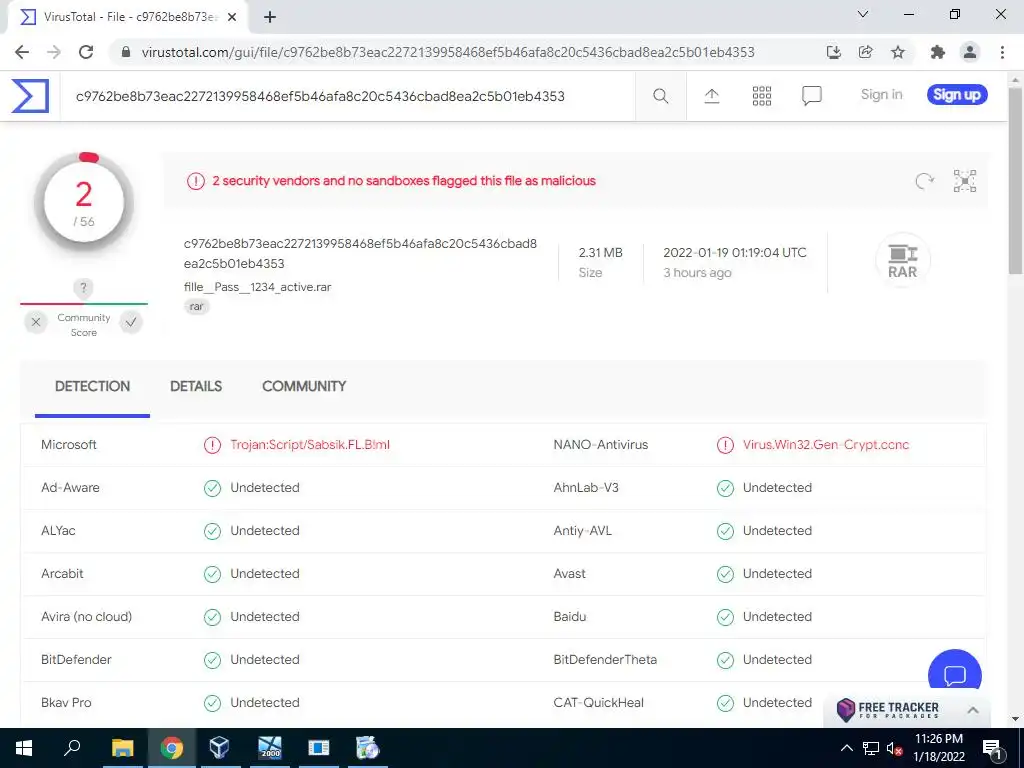The height and width of the screenshot is (768, 1024).
Task: Click the Sign up button
Action: click(957, 95)
